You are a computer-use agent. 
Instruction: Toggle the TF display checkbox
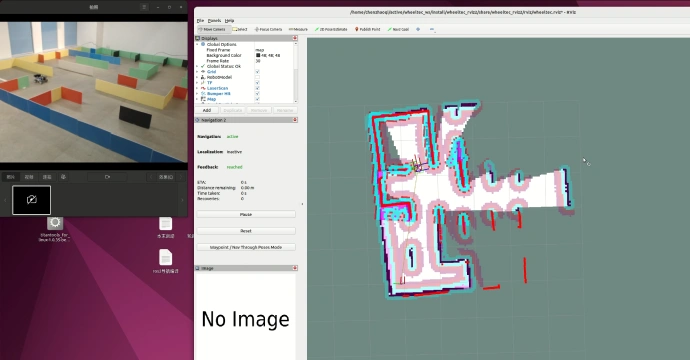[257, 83]
